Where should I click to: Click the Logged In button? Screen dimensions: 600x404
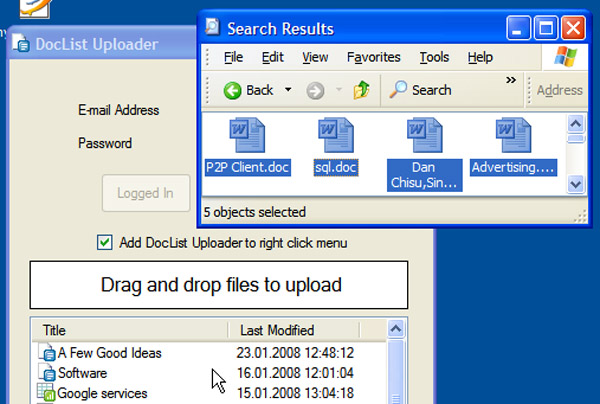click(x=146, y=193)
